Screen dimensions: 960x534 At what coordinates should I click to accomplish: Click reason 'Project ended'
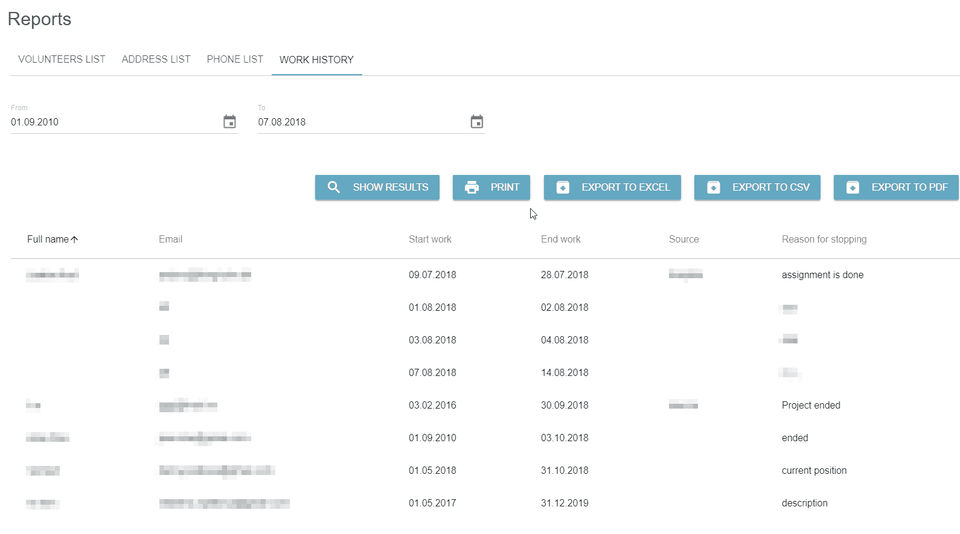(x=811, y=405)
